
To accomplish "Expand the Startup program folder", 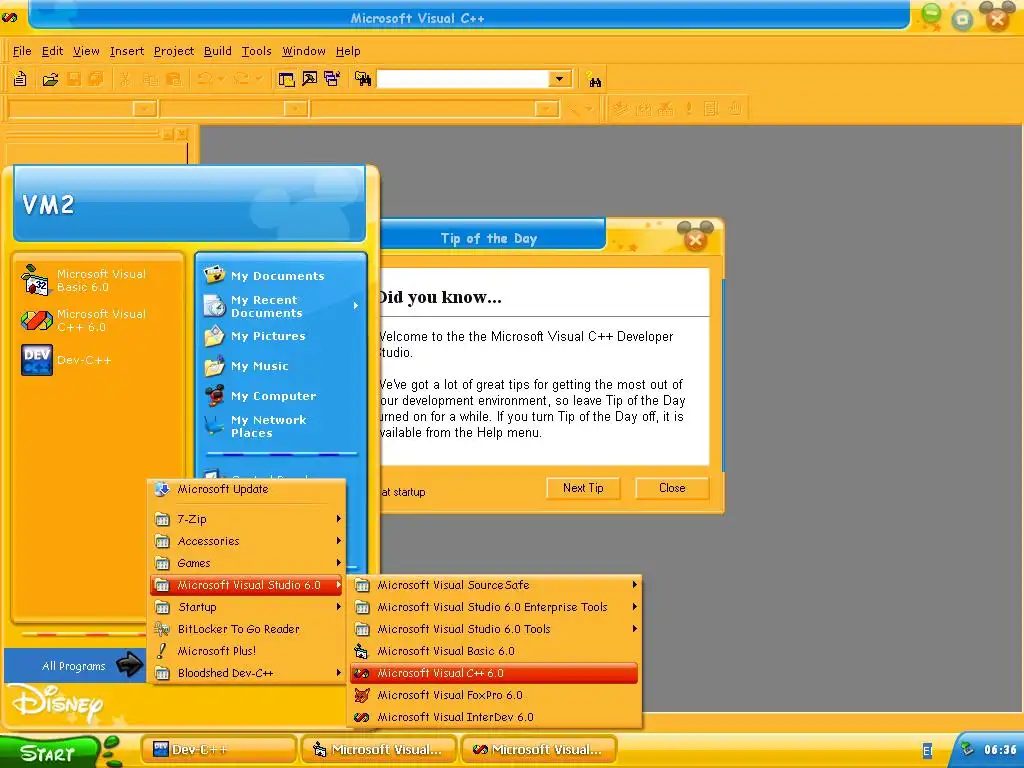I will [x=248, y=607].
